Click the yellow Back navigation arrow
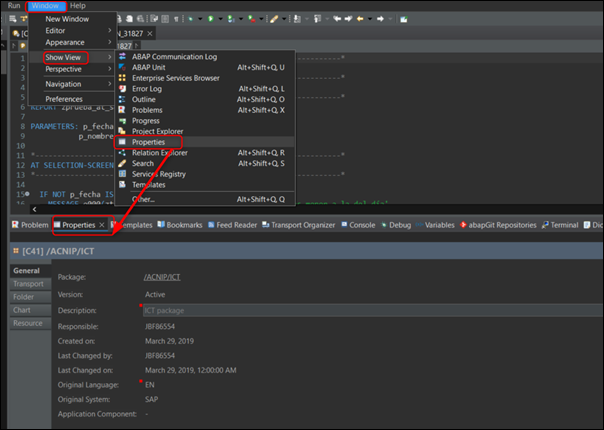604x430 pixels. [360, 18]
